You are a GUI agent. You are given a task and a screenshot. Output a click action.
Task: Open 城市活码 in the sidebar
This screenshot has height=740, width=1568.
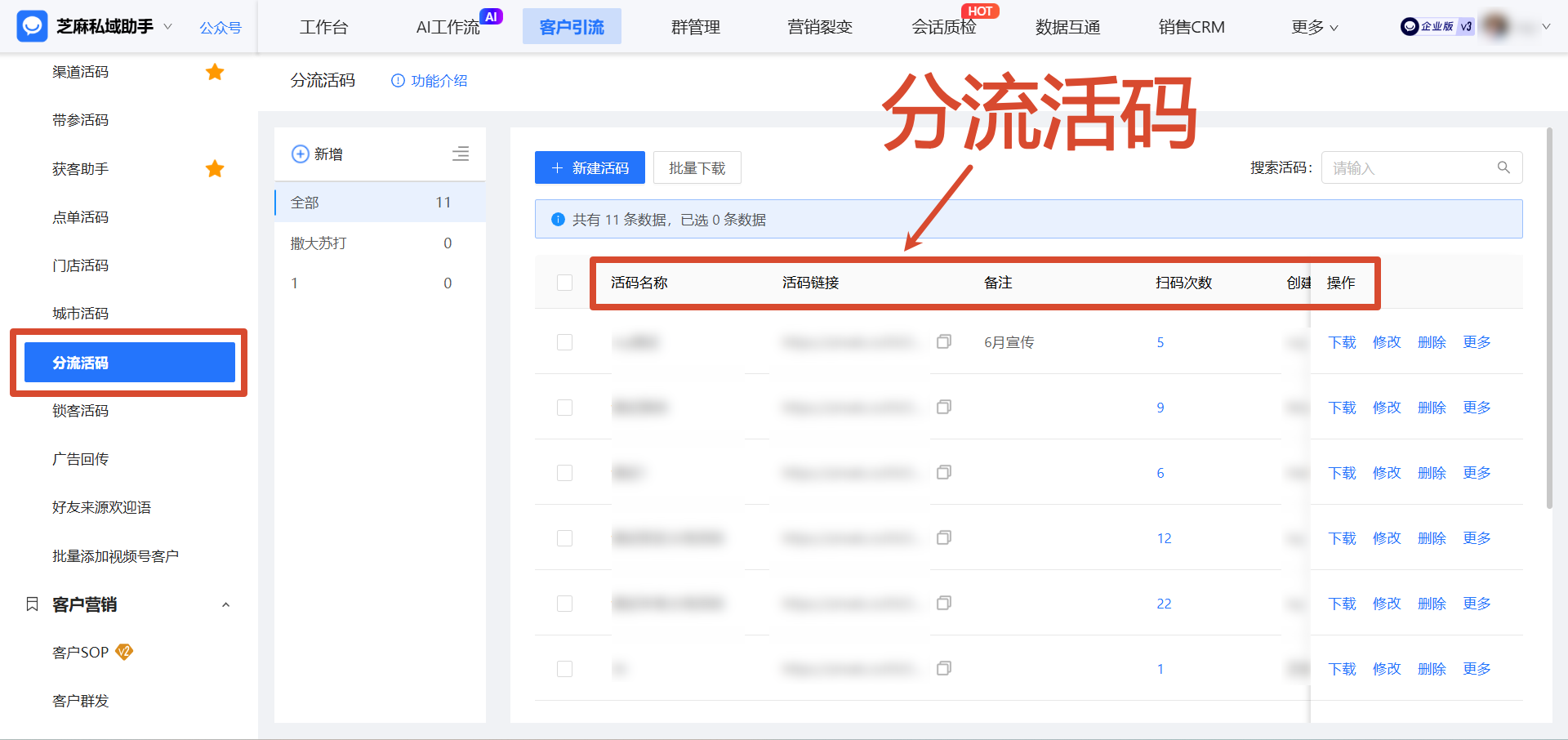pyautogui.click(x=80, y=314)
